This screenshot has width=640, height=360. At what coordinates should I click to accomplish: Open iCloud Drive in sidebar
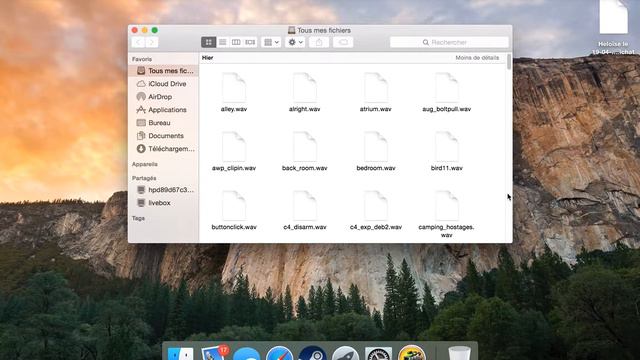[x=164, y=84]
